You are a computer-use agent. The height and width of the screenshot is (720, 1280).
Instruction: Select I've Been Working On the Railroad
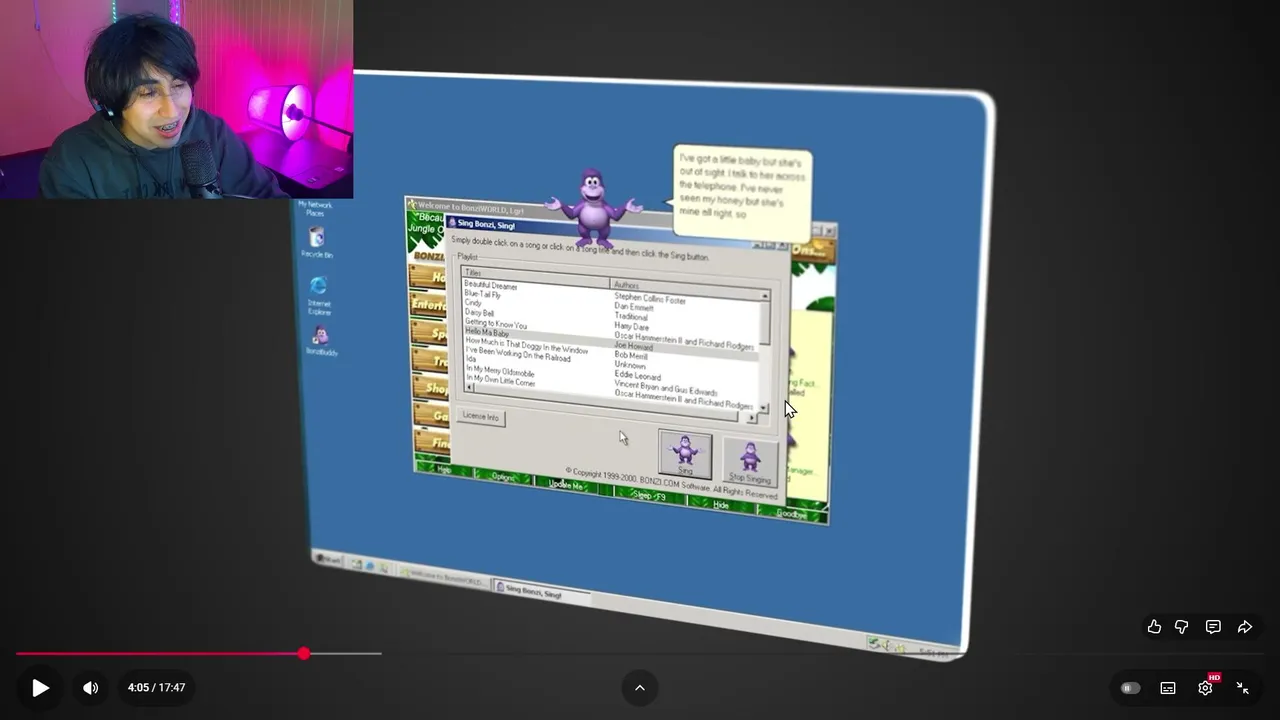coord(518,355)
